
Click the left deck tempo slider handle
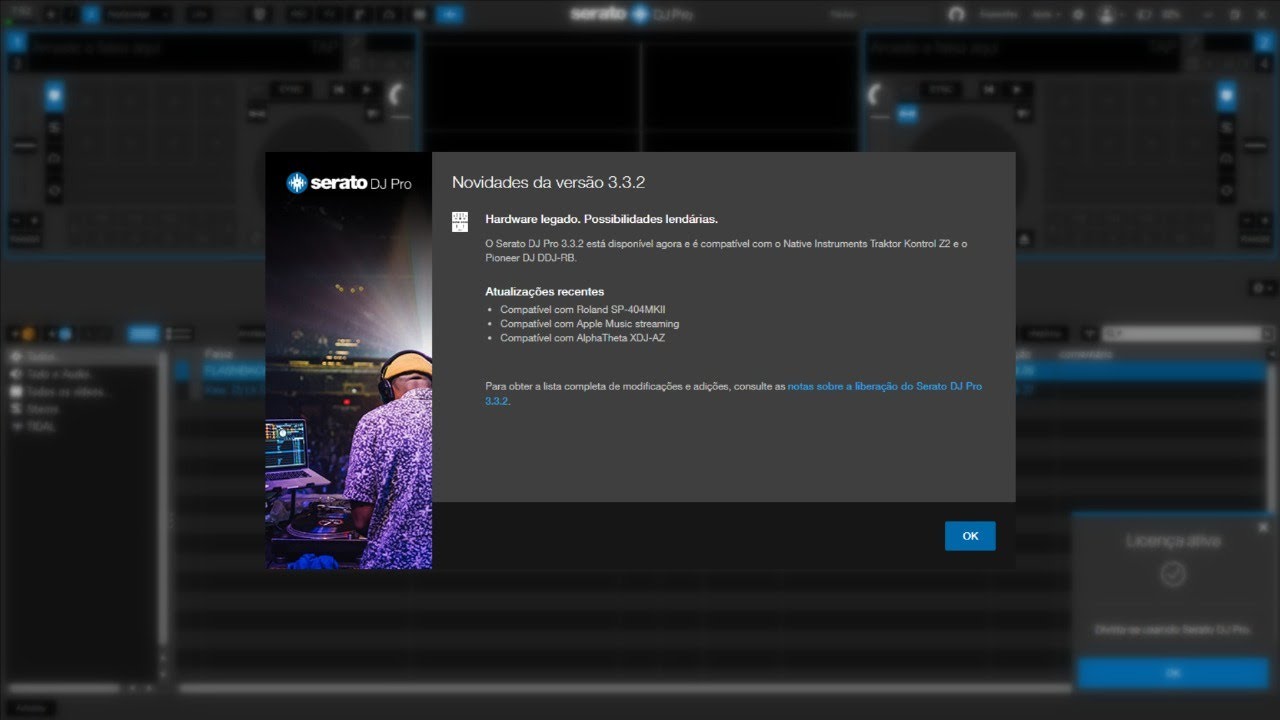point(24,147)
